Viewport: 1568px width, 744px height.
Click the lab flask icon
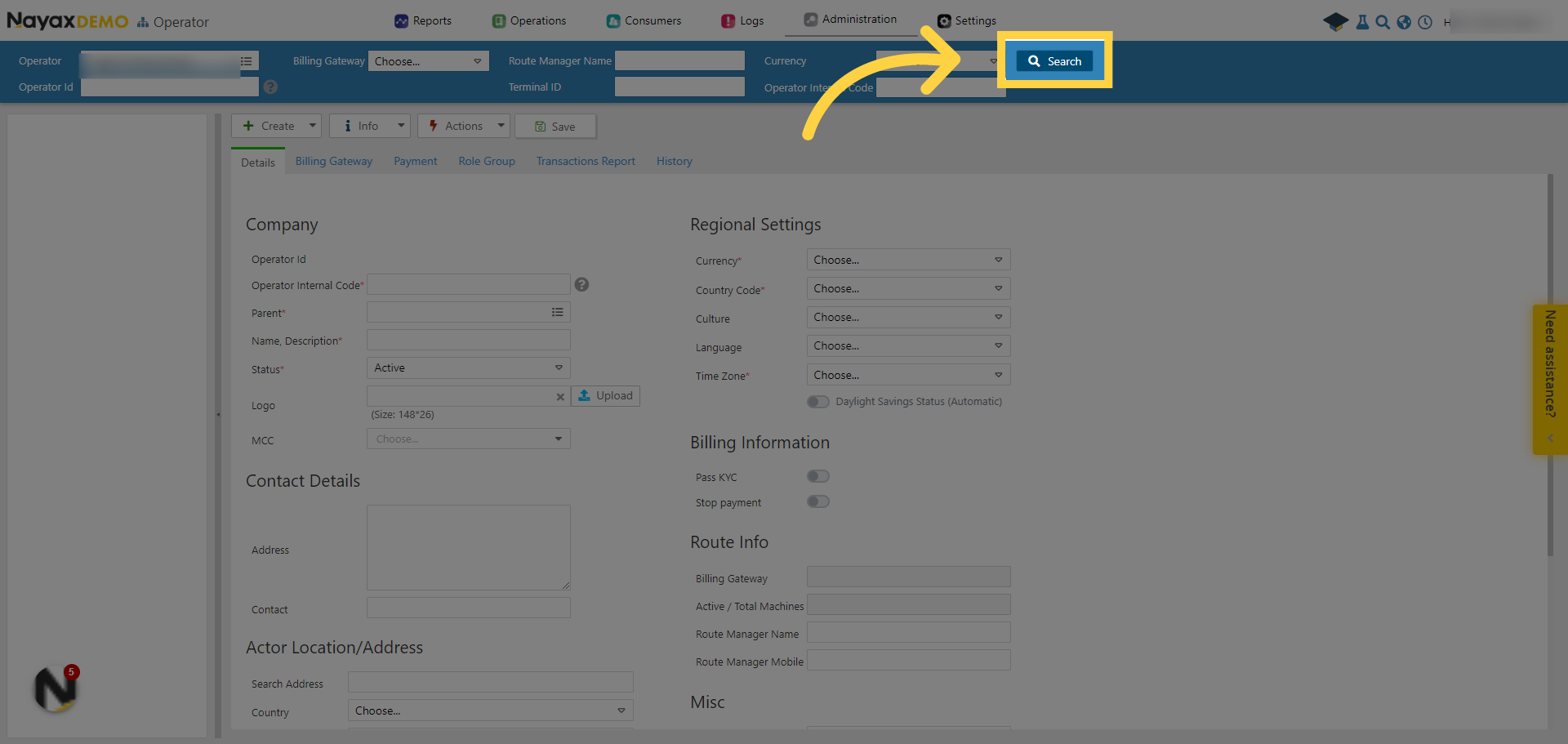coord(1362,22)
